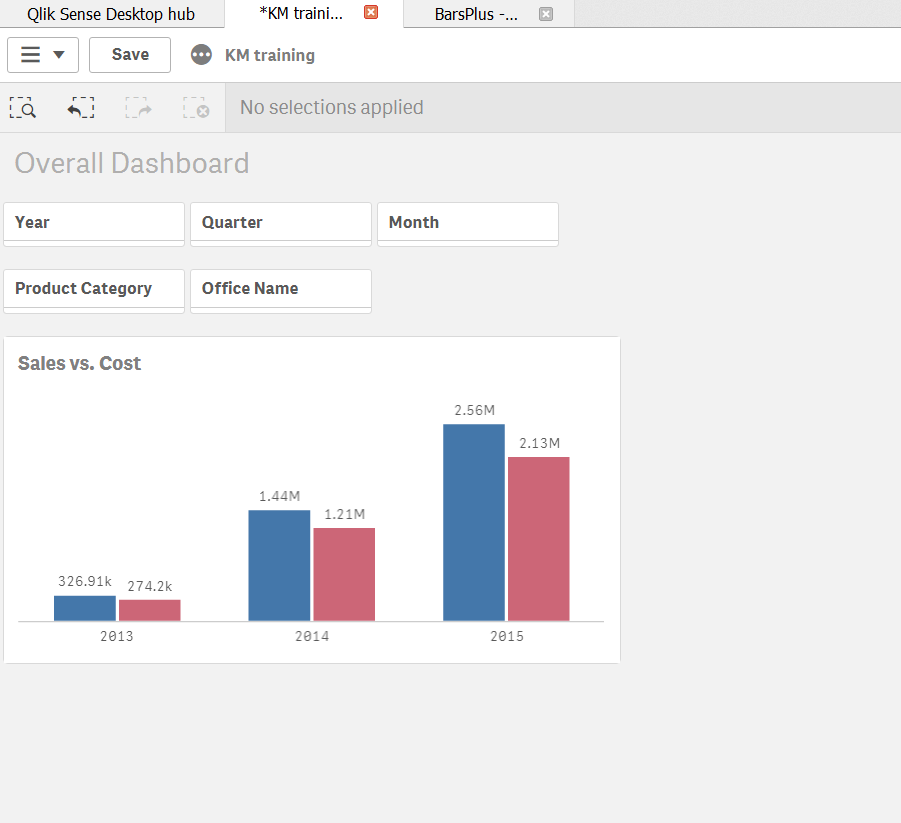
Task: Switch to the KM training tab
Action: [301, 13]
